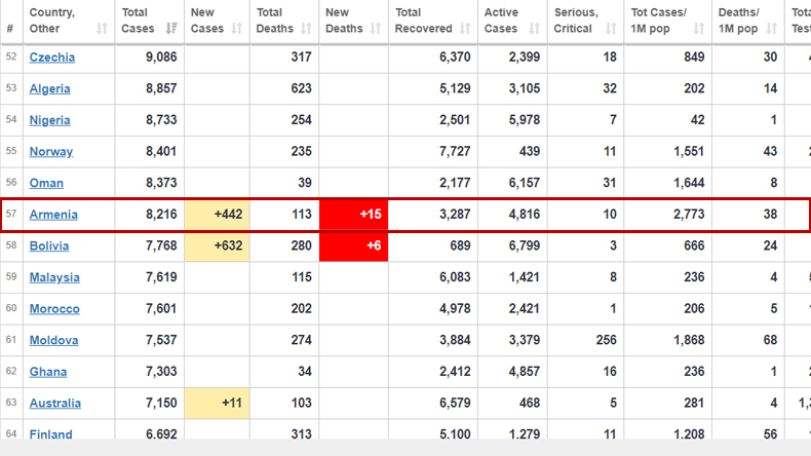The width and height of the screenshot is (811, 456).
Task: Open the Morocco country link
Action: click(x=54, y=309)
